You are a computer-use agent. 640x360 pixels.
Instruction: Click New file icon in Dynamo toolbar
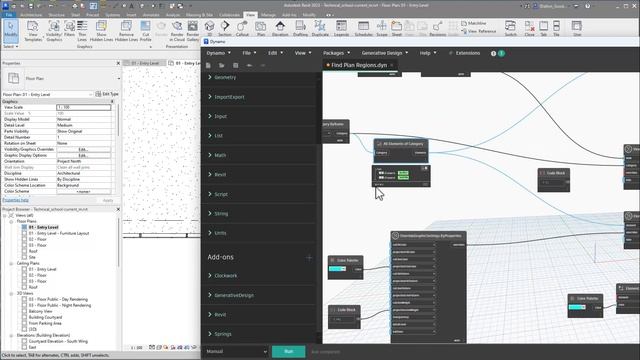point(209,65)
